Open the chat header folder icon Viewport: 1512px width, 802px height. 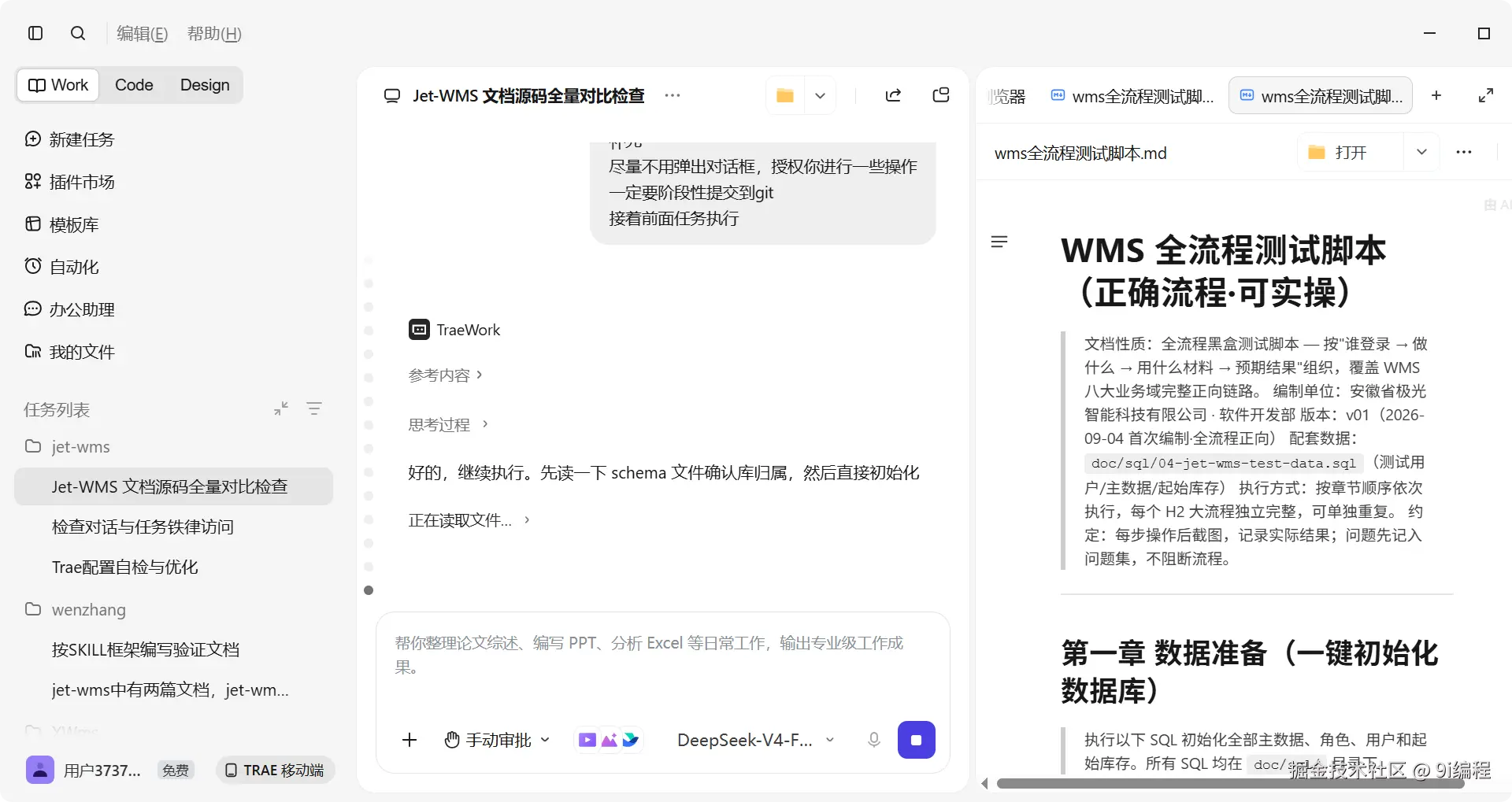[785, 95]
